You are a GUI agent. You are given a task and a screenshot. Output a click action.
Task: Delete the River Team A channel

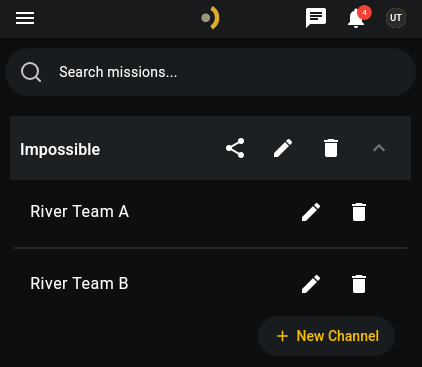point(359,212)
